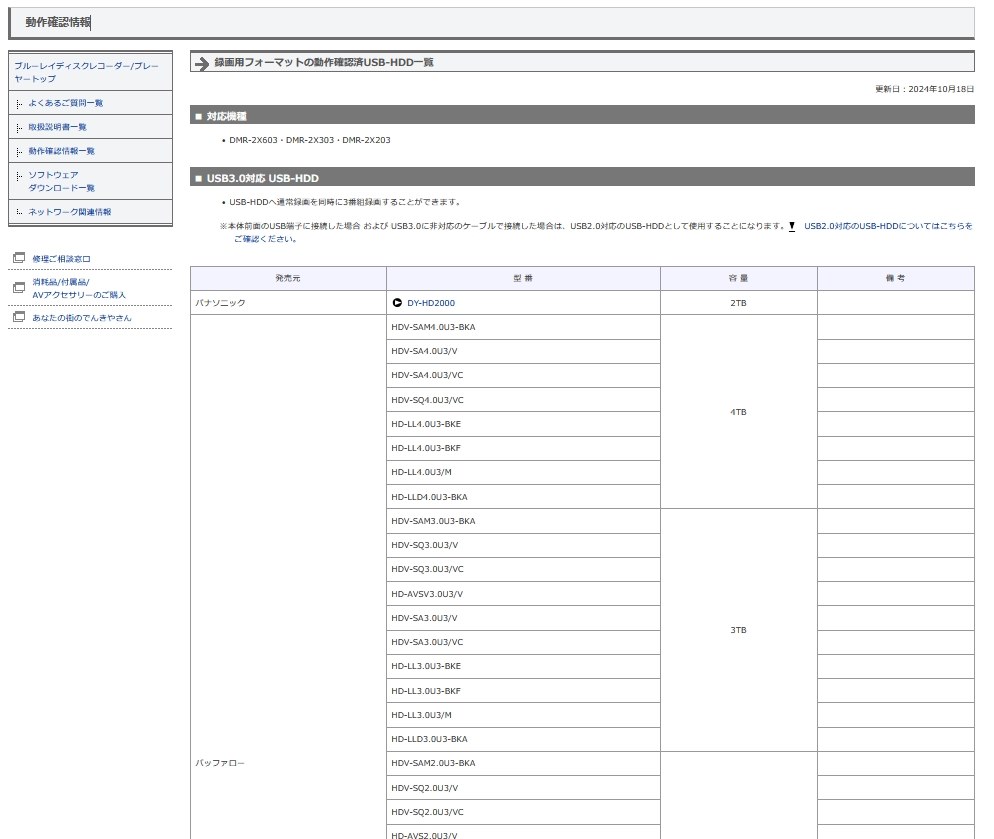The height and width of the screenshot is (839, 994).
Task: Open ブルーレイディスクレコーダー/プレーヤートップ in the sidebar
Action: point(85,71)
